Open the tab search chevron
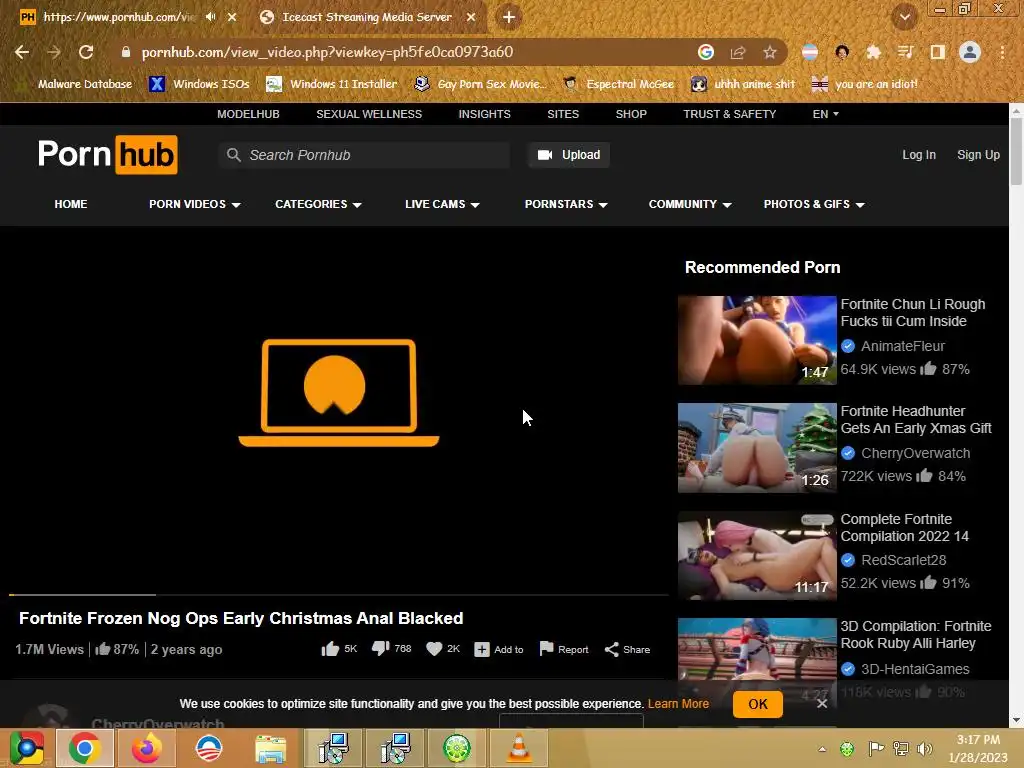Image resolution: width=1024 pixels, height=768 pixels. point(904,17)
